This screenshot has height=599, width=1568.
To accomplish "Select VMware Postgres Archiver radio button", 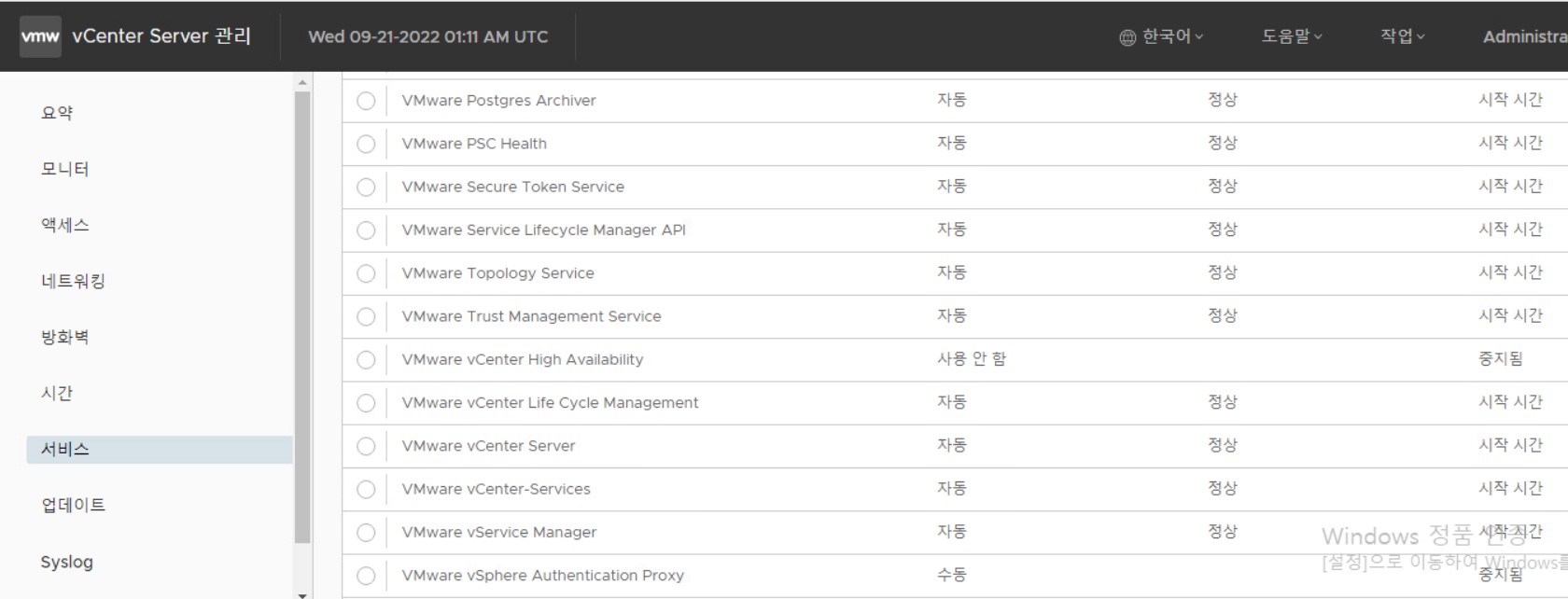I will (x=366, y=101).
